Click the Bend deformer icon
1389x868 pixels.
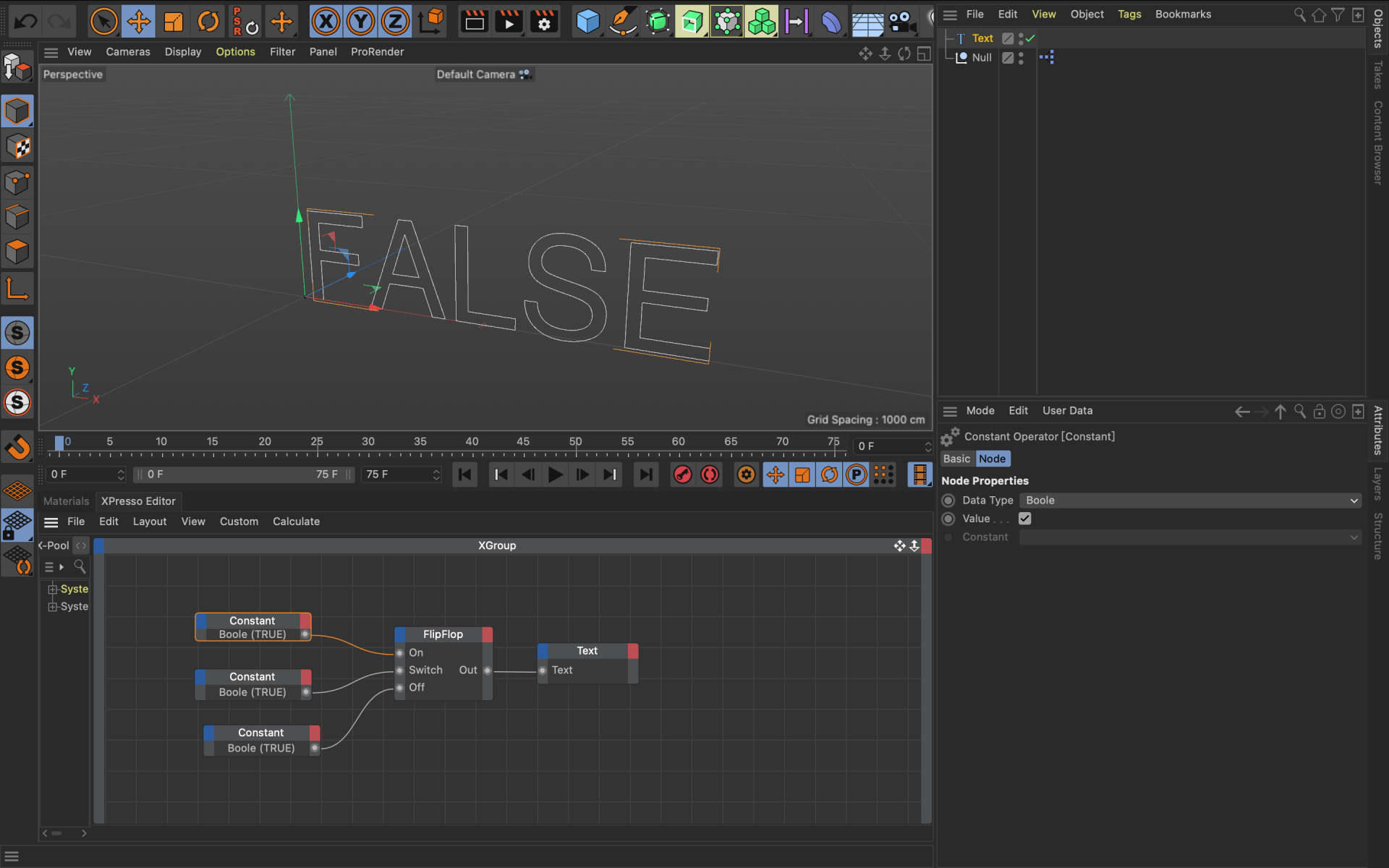(x=831, y=22)
